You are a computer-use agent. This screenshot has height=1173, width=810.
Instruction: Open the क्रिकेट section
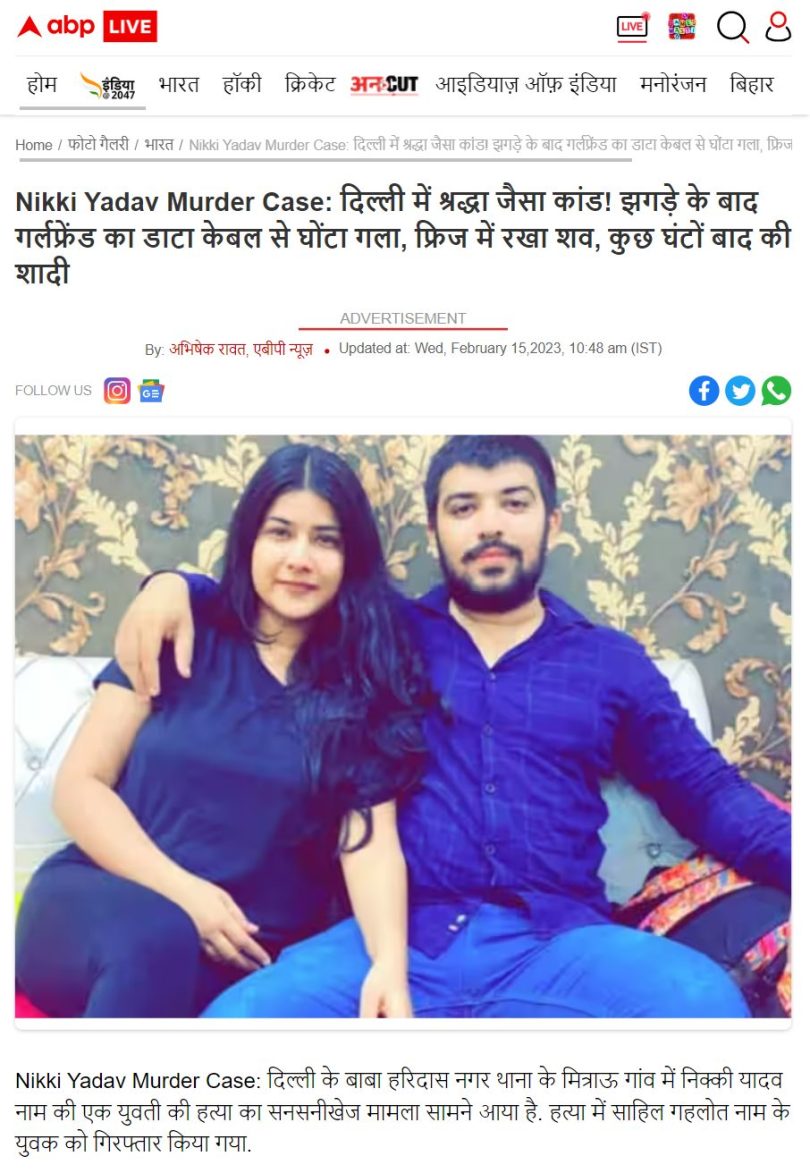pos(310,84)
